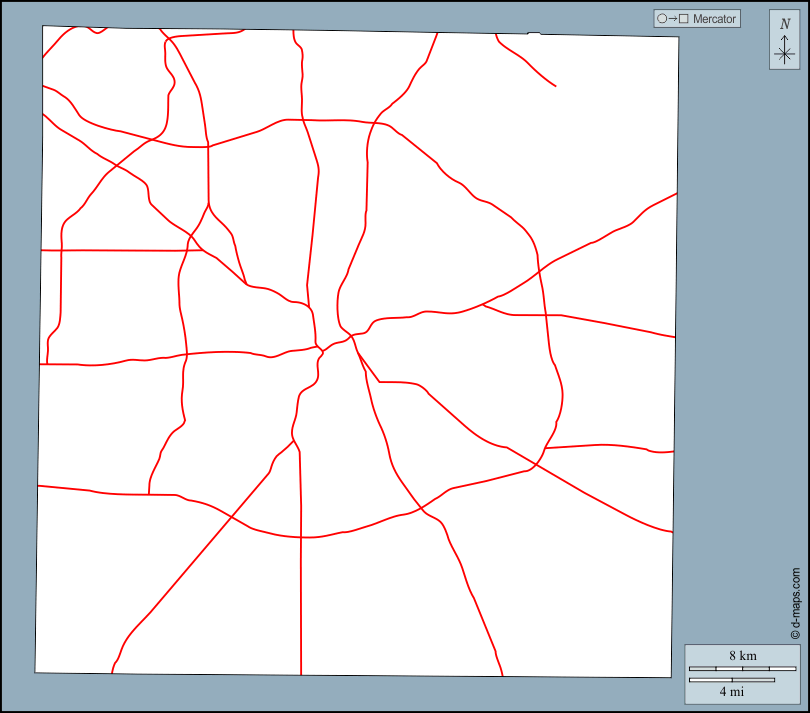Click the westernmost road end on the southern left border
This screenshot has height=713, width=810.
(40, 486)
